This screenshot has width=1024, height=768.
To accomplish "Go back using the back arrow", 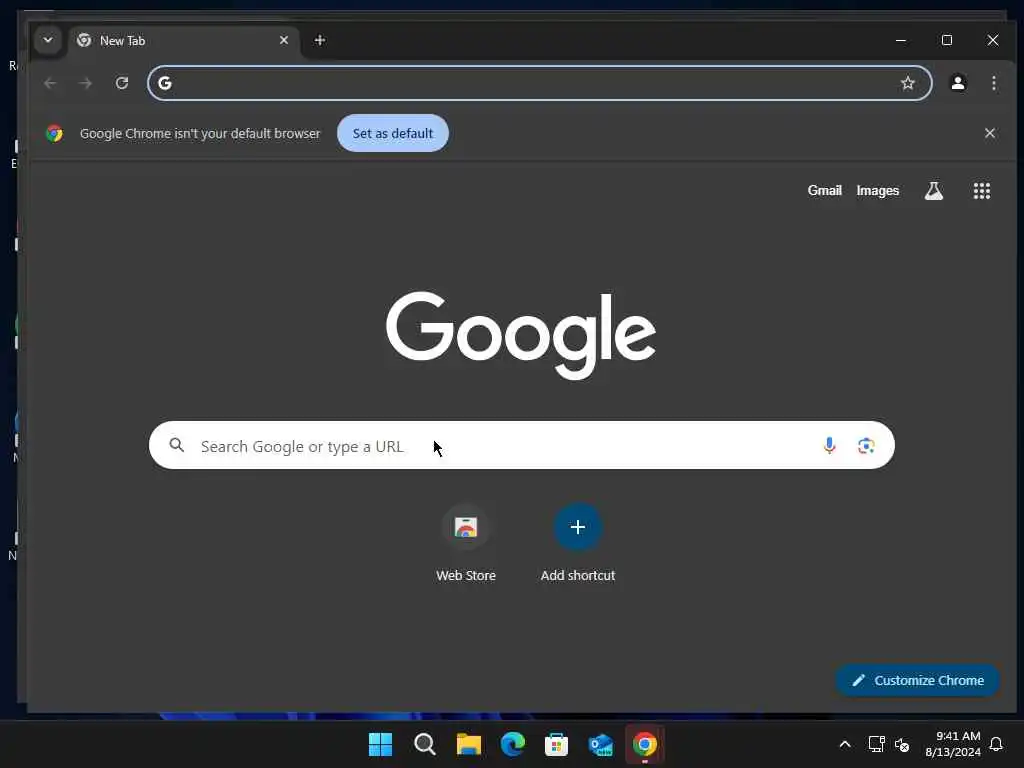I will point(50,83).
